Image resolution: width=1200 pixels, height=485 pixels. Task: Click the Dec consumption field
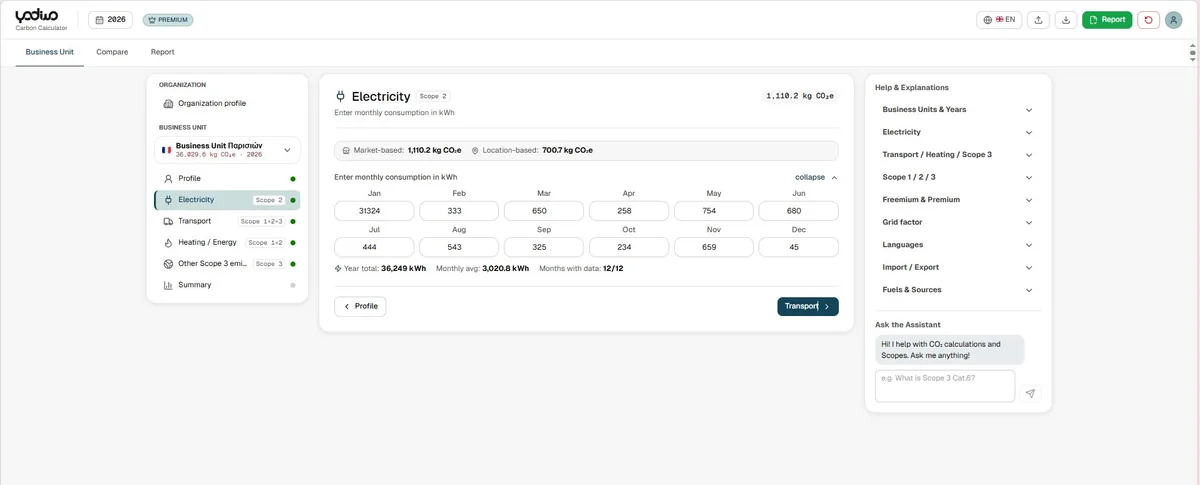(x=799, y=247)
